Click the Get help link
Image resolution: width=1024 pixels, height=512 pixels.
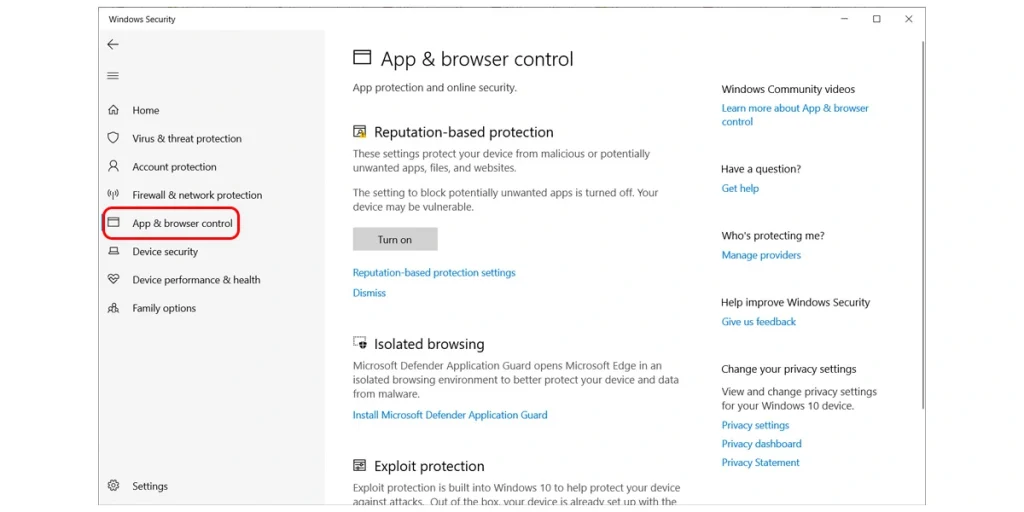(740, 188)
